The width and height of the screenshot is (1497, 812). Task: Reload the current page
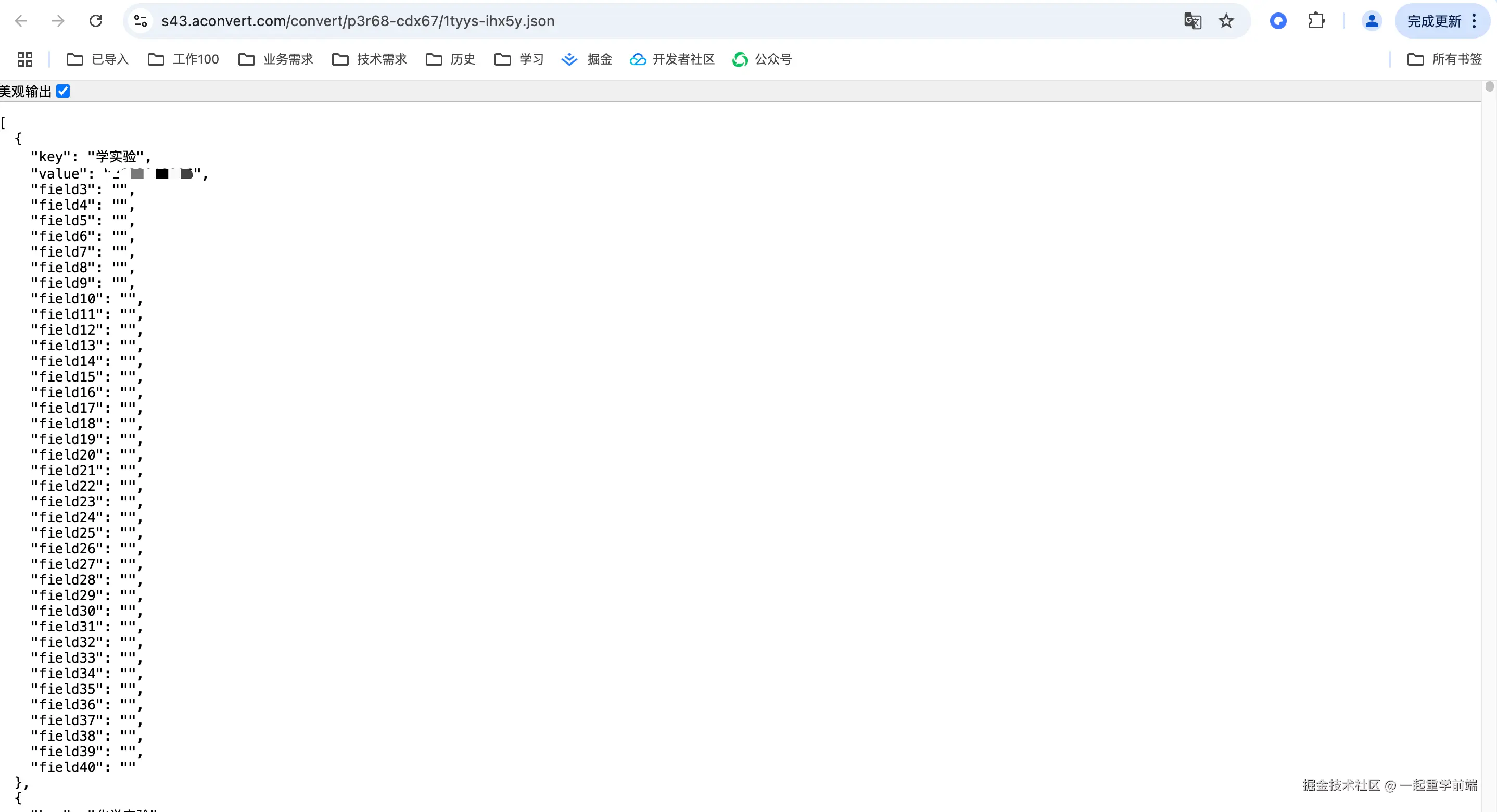(x=96, y=21)
